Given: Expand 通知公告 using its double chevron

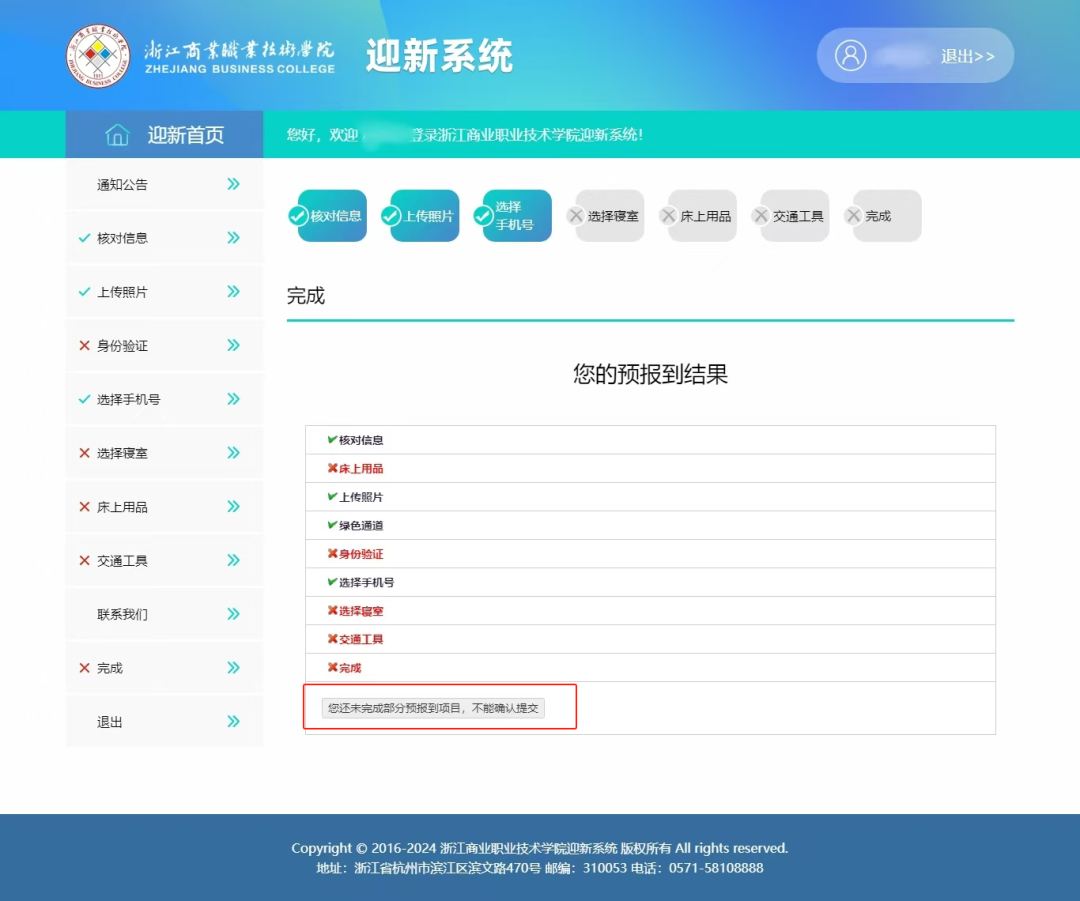Looking at the screenshot, I should pyautogui.click(x=233, y=184).
